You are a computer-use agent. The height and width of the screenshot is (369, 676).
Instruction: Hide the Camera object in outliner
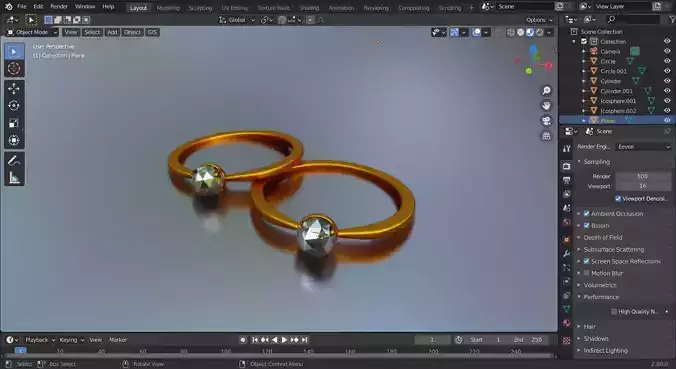667,51
